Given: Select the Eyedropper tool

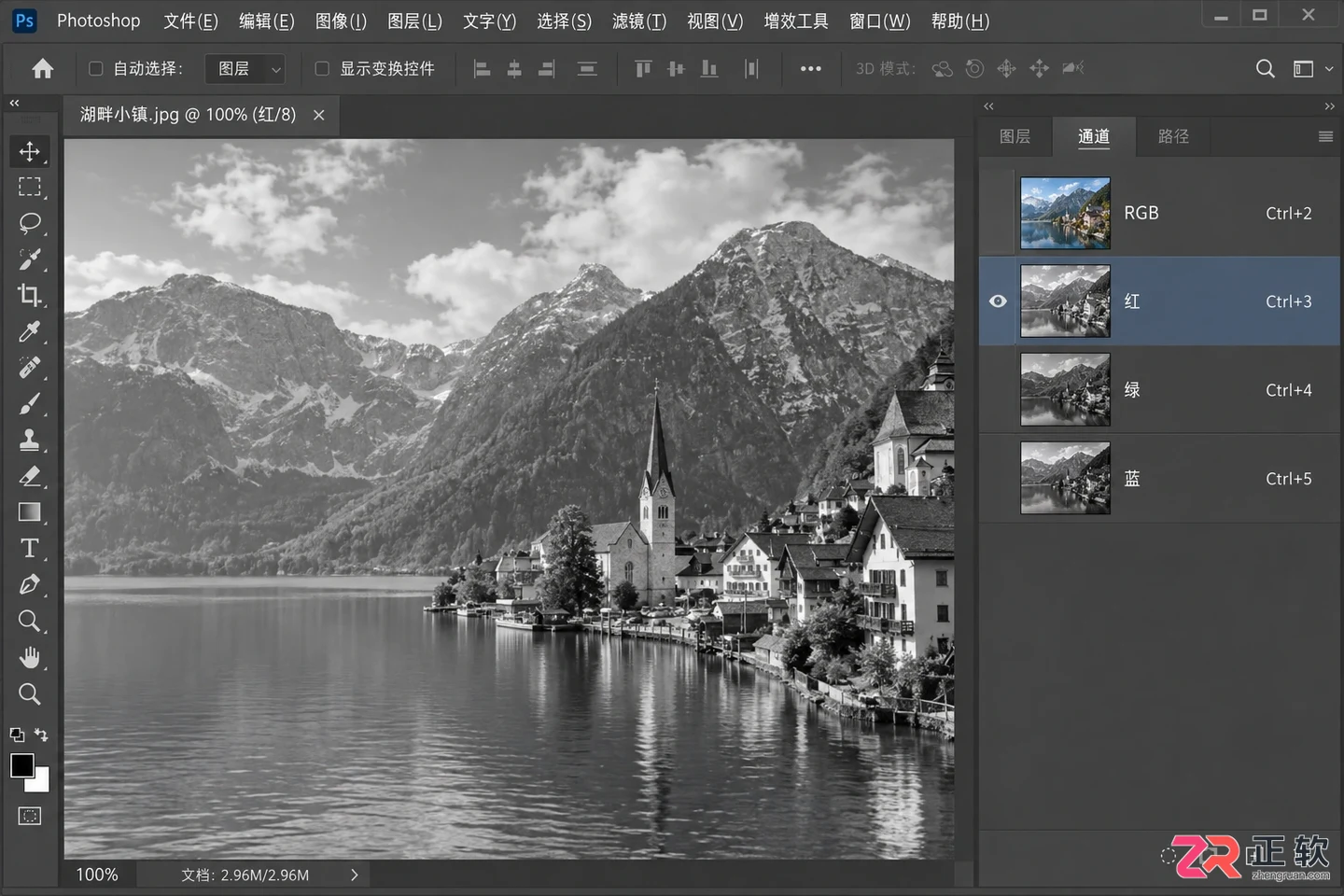Looking at the screenshot, I should (29, 331).
